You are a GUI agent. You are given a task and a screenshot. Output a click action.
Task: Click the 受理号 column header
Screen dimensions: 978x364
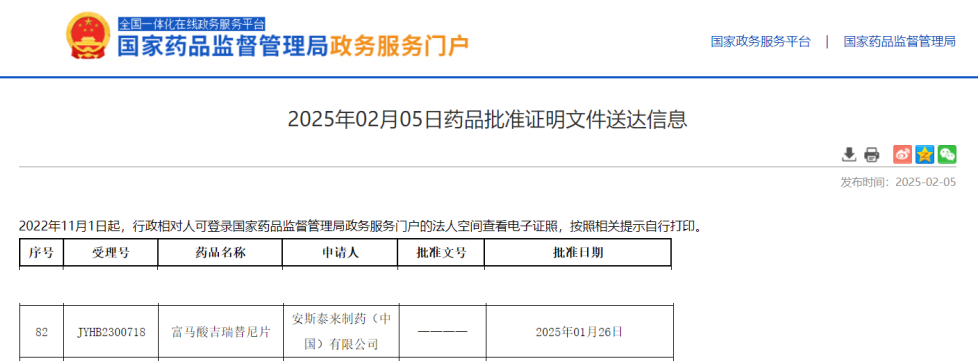pyautogui.click(x=111, y=253)
